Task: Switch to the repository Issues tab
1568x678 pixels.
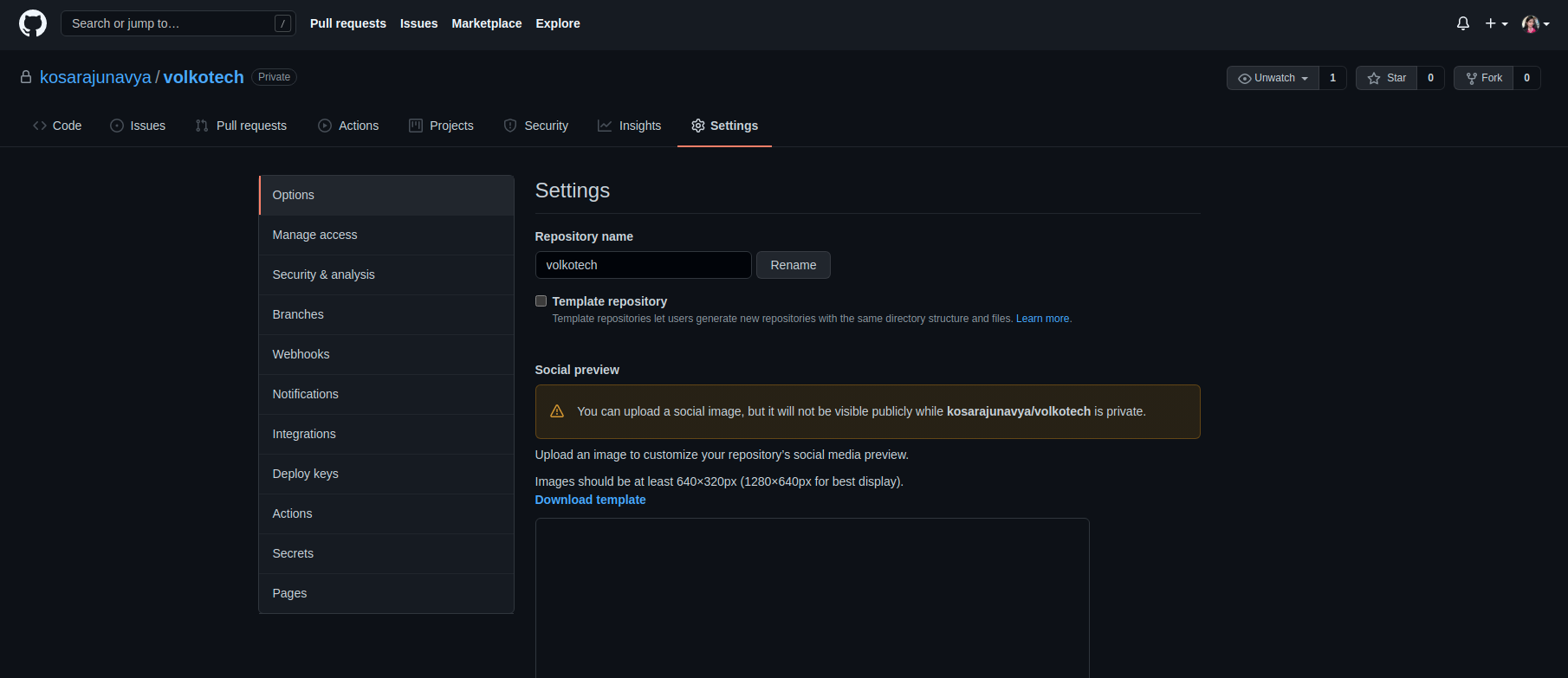Action: point(138,126)
